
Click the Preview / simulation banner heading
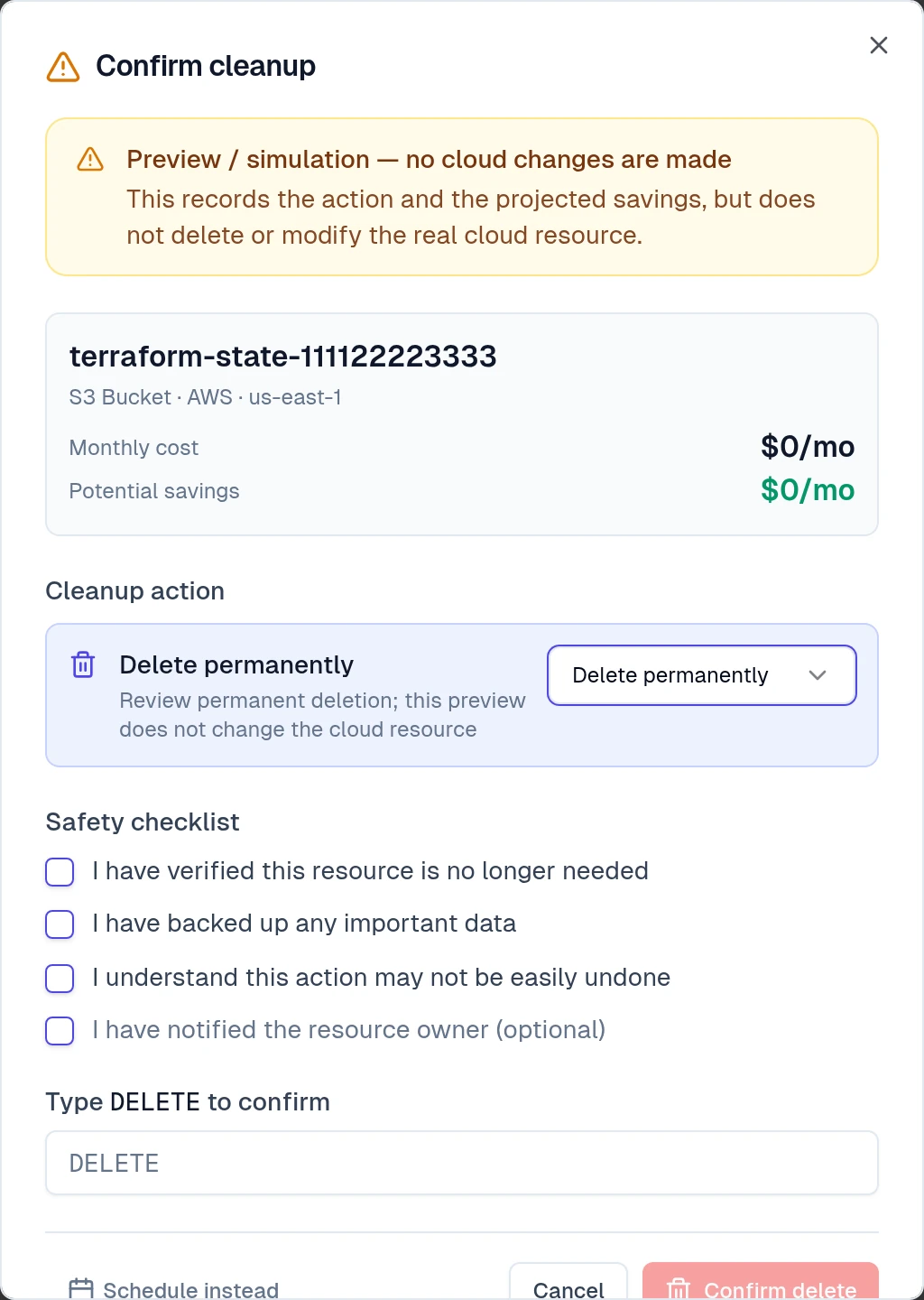point(429,160)
